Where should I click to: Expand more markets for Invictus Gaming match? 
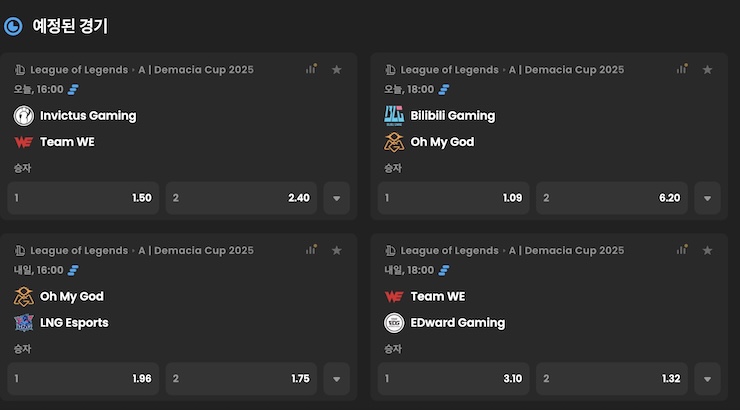pos(337,198)
